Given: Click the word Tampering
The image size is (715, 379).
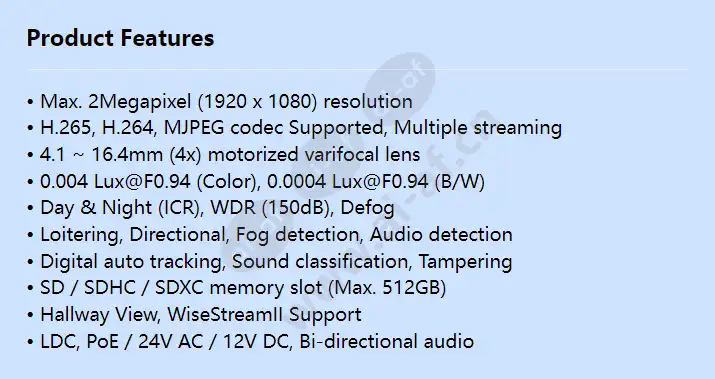Looking at the screenshot, I should 465,262.
